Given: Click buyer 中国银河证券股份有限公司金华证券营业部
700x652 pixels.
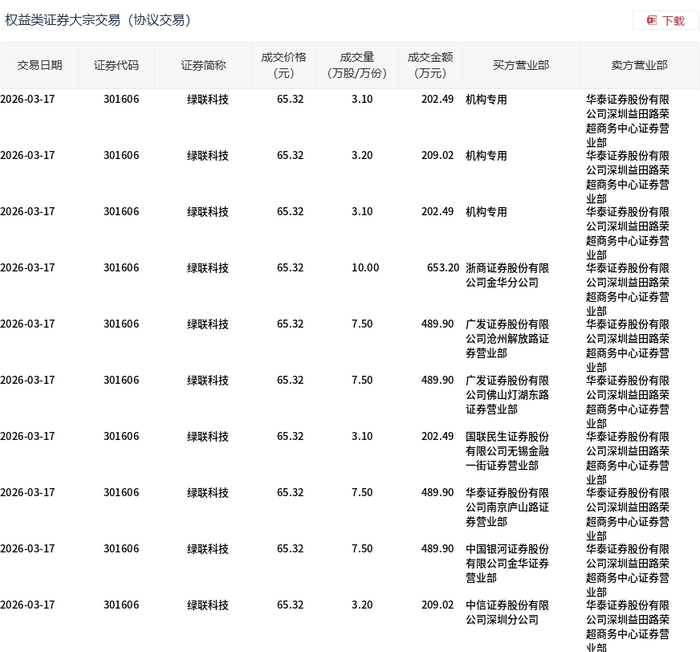Looking at the screenshot, I should pyautogui.click(x=507, y=564).
